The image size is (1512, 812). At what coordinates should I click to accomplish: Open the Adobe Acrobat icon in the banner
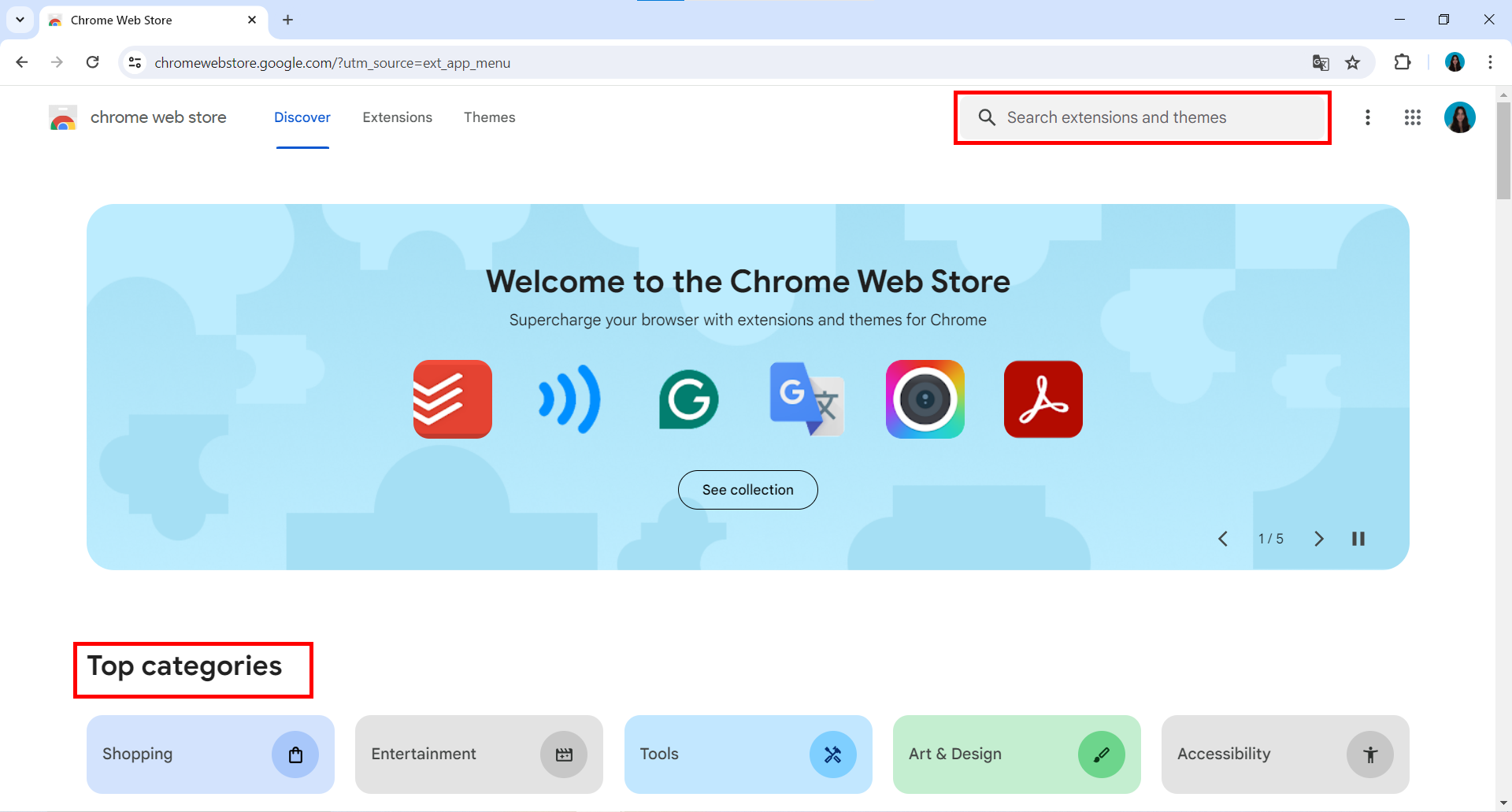(1043, 399)
